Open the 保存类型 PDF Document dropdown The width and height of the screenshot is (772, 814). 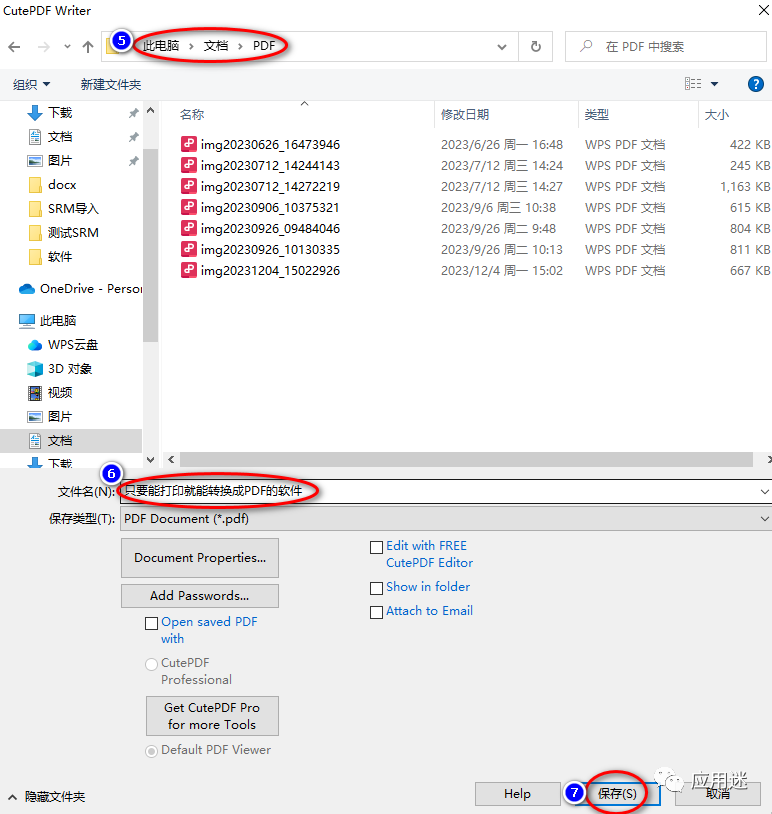pos(446,519)
